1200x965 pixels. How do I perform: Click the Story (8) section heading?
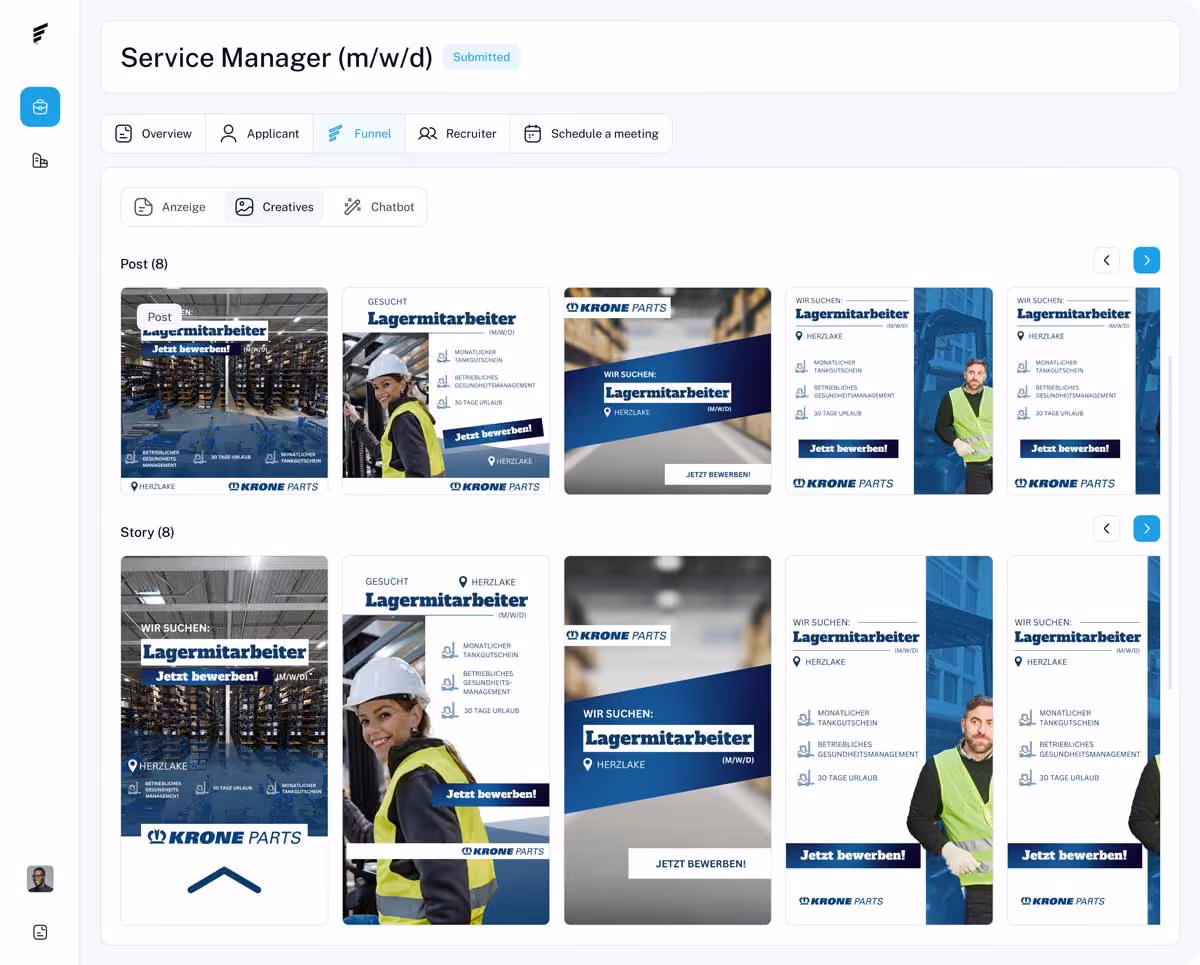click(x=147, y=532)
